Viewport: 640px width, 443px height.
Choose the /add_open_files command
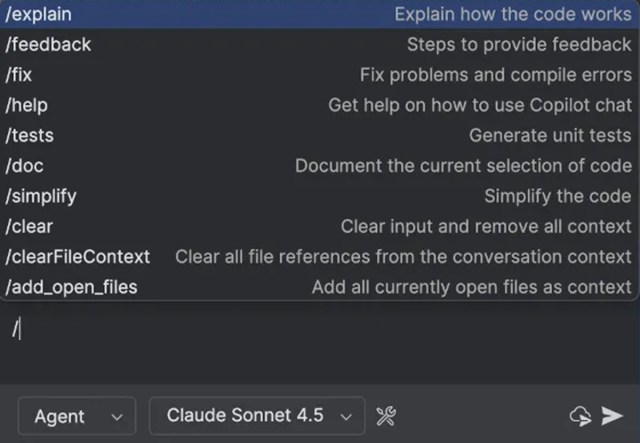(x=72, y=287)
